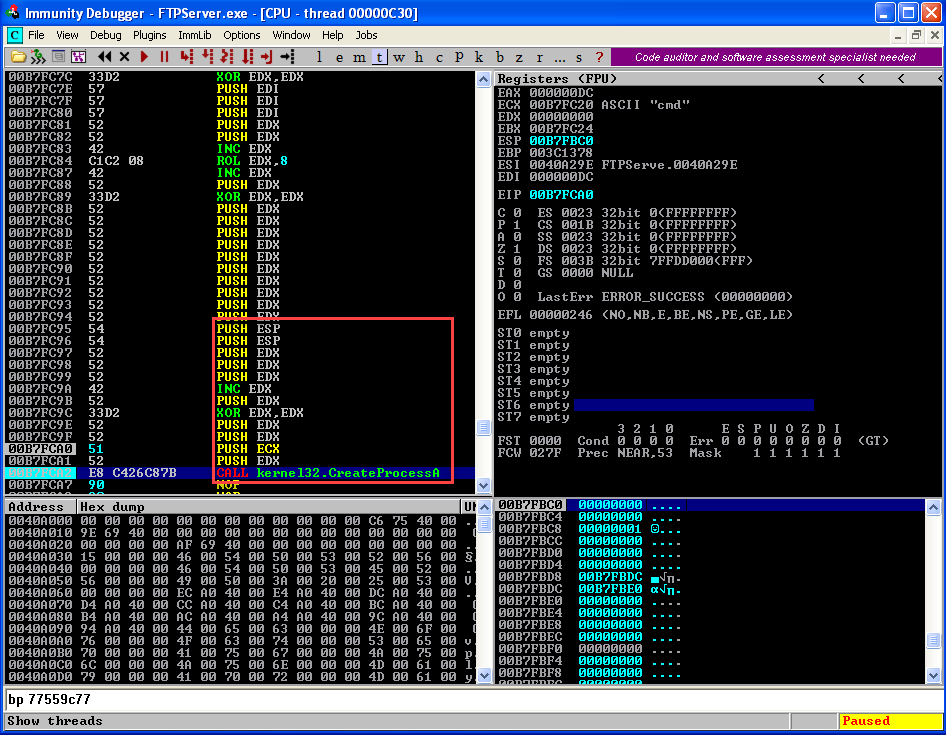The height and width of the screenshot is (735, 946).
Task: Click the red Run program play icon
Action: click(144, 57)
